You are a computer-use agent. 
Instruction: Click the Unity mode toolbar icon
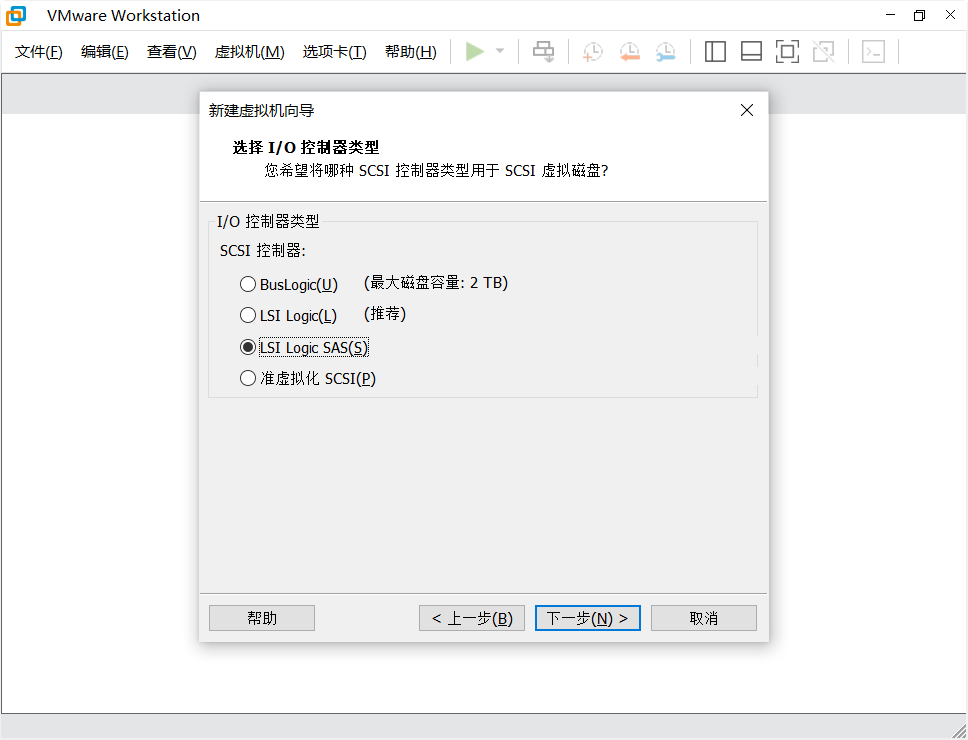(824, 51)
